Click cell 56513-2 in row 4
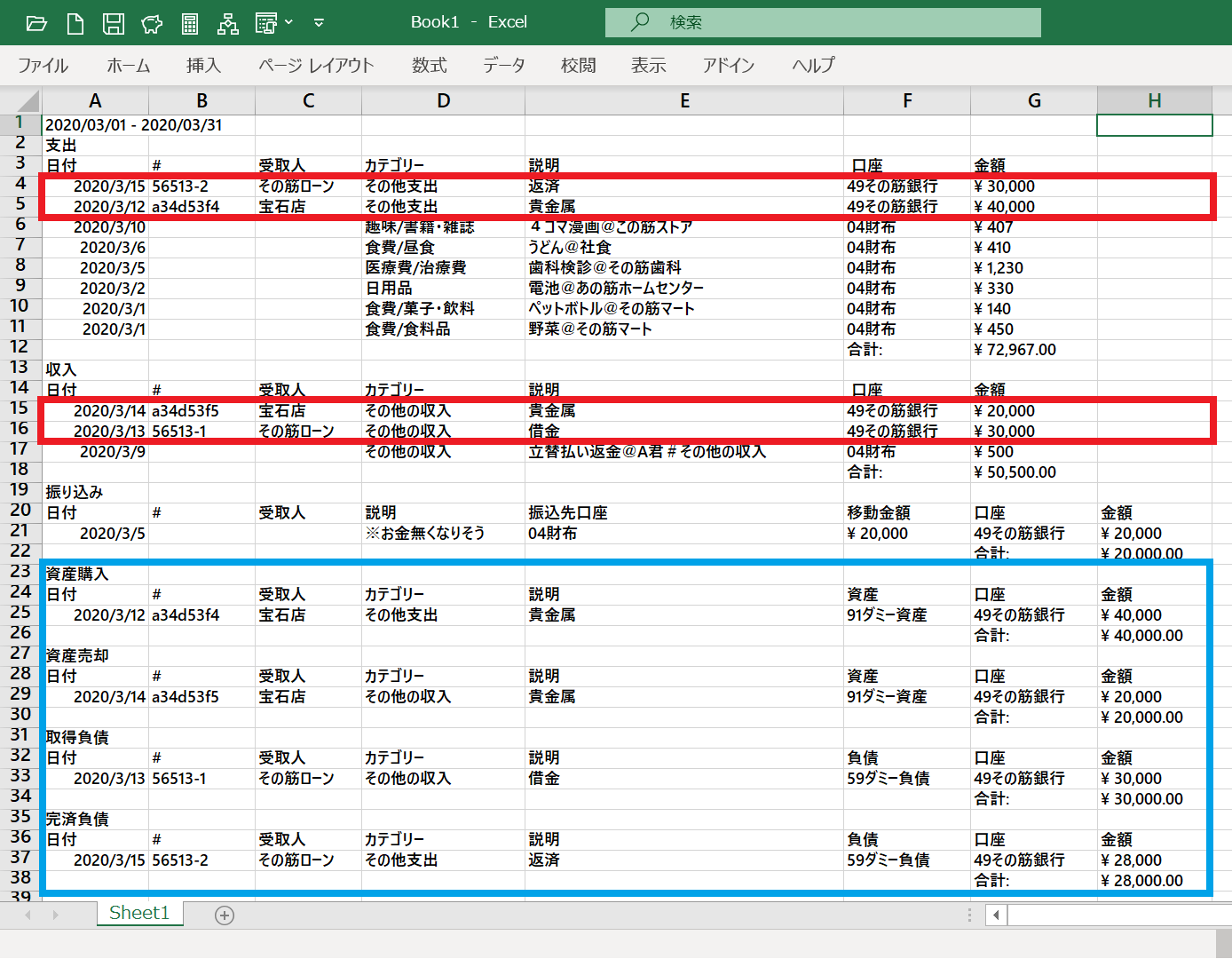The height and width of the screenshot is (959, 1232). coord(201,186)
